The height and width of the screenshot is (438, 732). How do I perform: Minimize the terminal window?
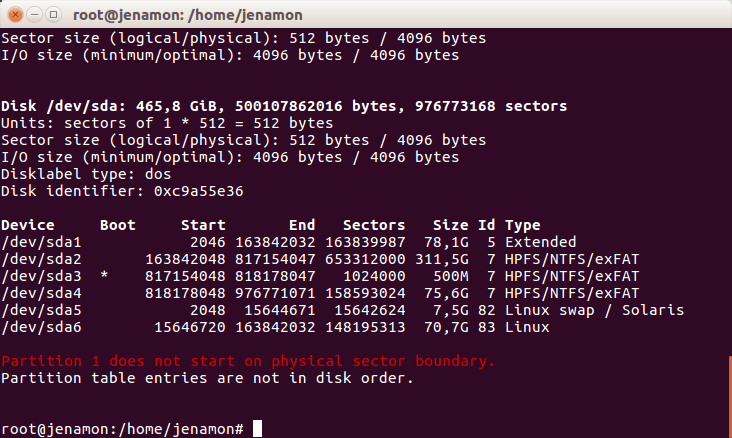[33, 13]
